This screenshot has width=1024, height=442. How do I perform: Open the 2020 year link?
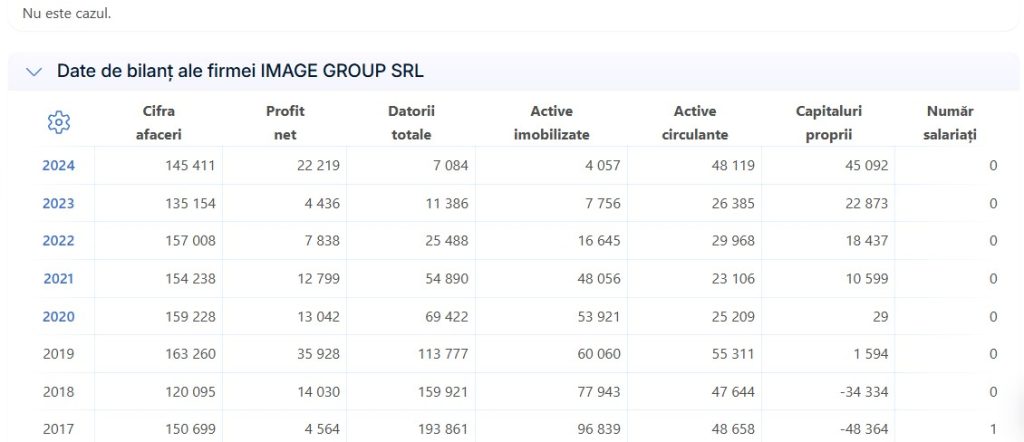[x=59, y=317]
